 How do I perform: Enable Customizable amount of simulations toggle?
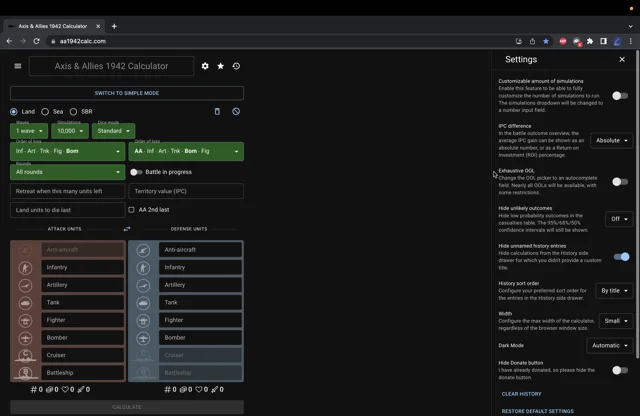(620, 96)
